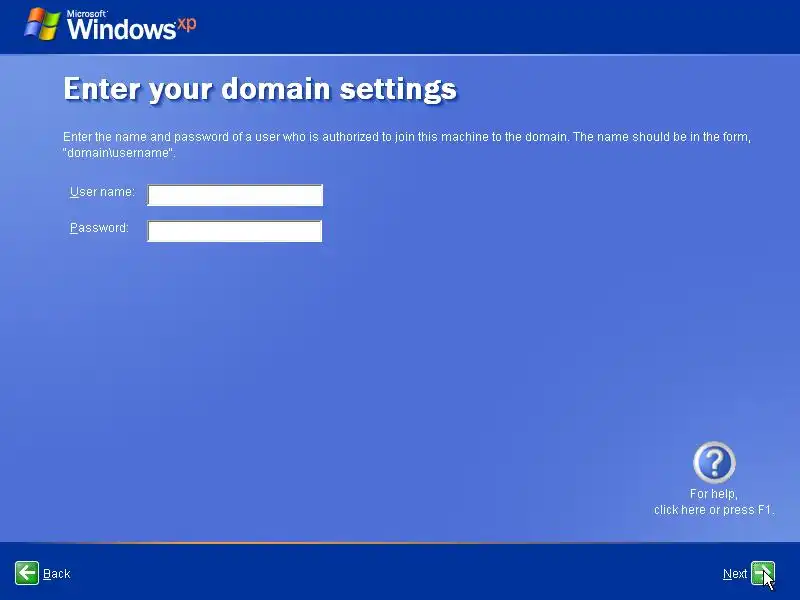Viewport: 800px width, 600px height.
Task: Focus the Password text field
Action: tap(235, 231)
